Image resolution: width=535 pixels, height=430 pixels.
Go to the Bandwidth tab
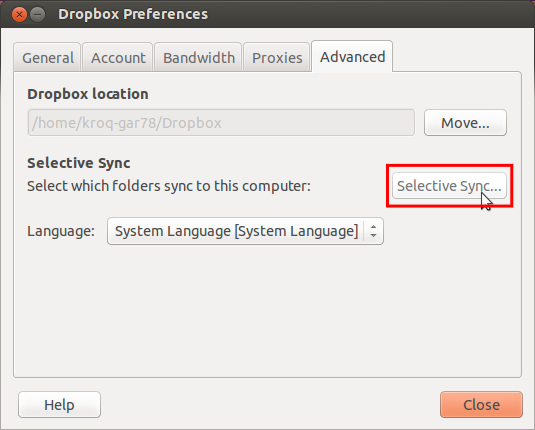(x=199, y=57)
